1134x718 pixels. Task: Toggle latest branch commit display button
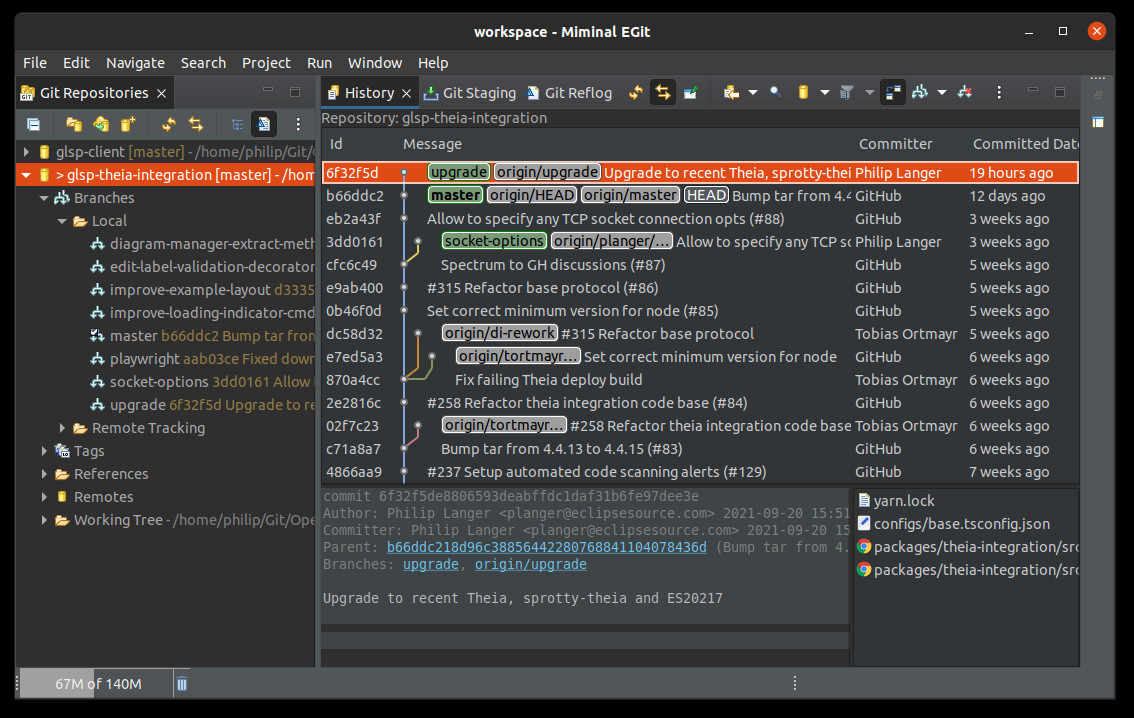coord(264,124)
